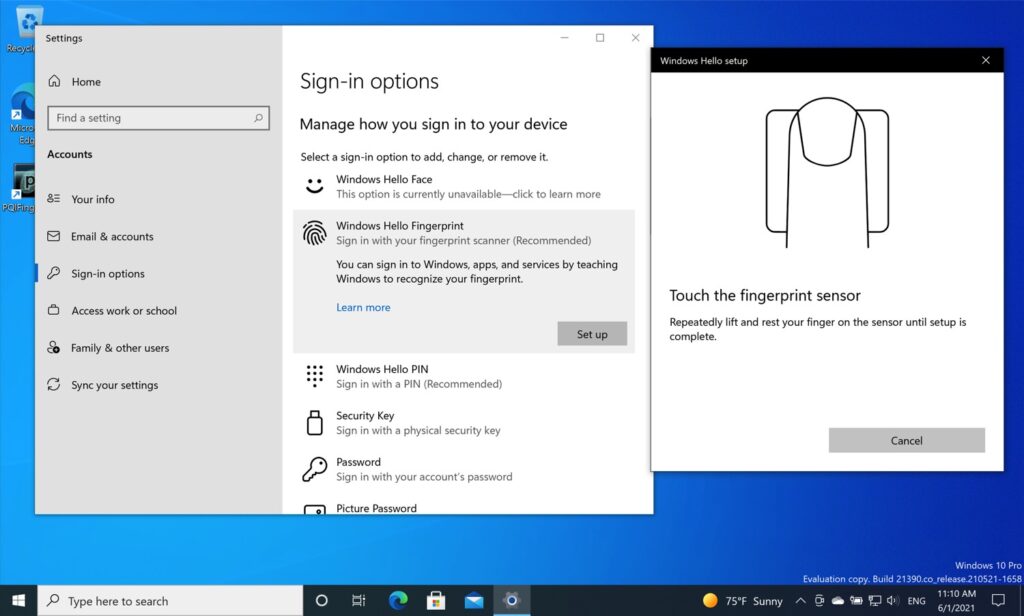Click Set up for fingerprint sign-in
Image resolution: width=1024 pixels, height=616 pixels.
592,334
